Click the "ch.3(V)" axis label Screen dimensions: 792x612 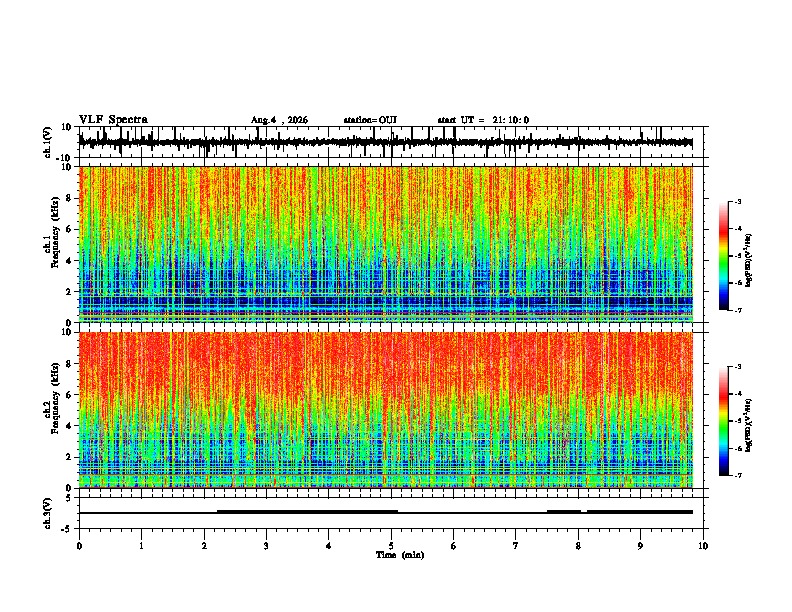48,514
